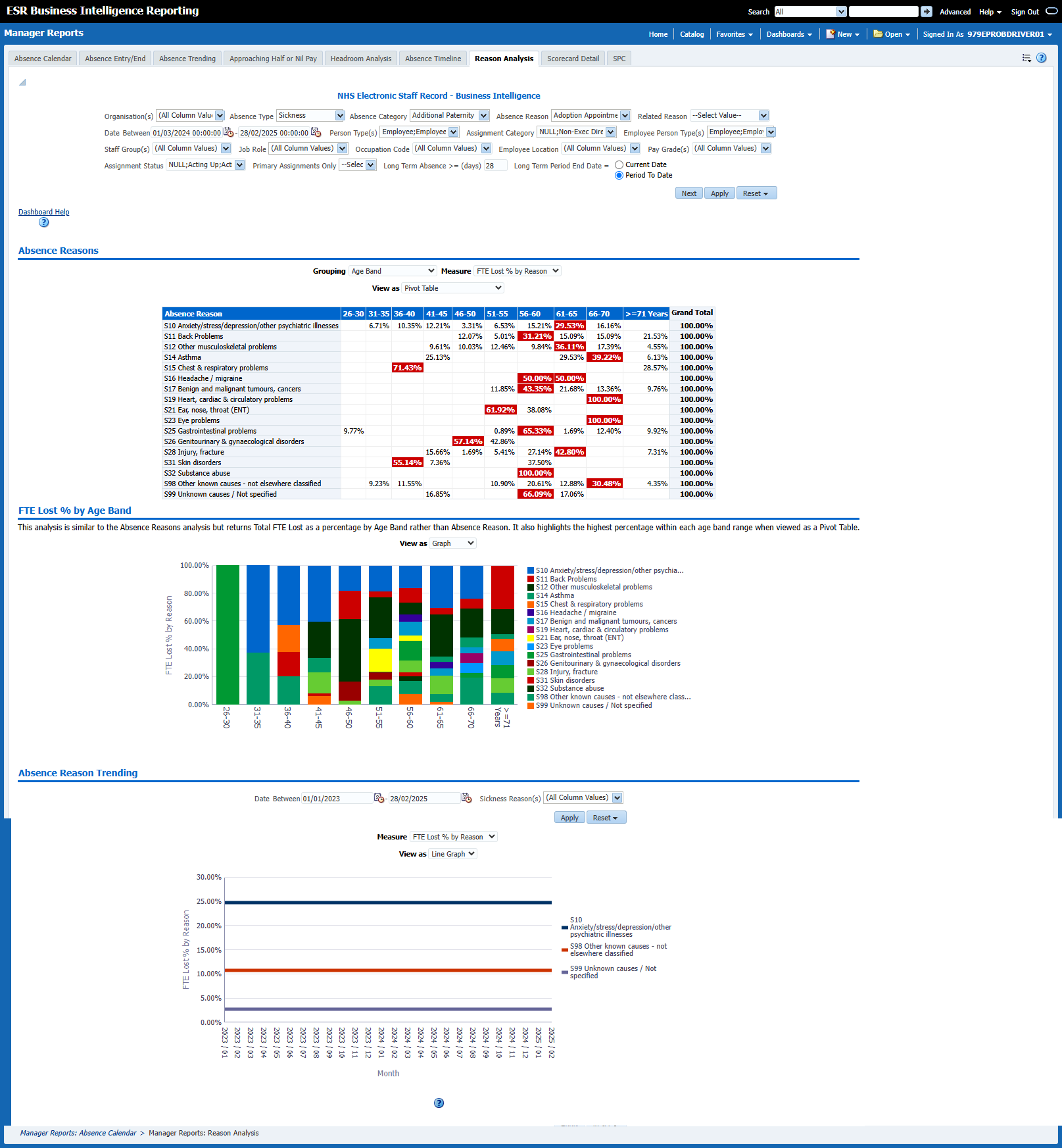Image resolution: width=1062 pixels, height=1148 pixels.
Task: Switch to the Absence Trending tab
Action: pos(187,59)
